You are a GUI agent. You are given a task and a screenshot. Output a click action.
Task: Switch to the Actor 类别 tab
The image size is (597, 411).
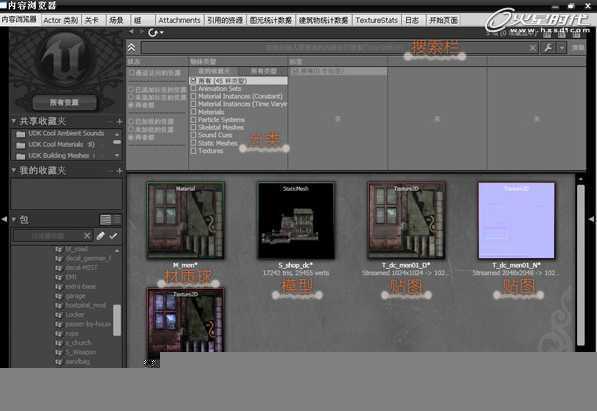pos(61,20)
